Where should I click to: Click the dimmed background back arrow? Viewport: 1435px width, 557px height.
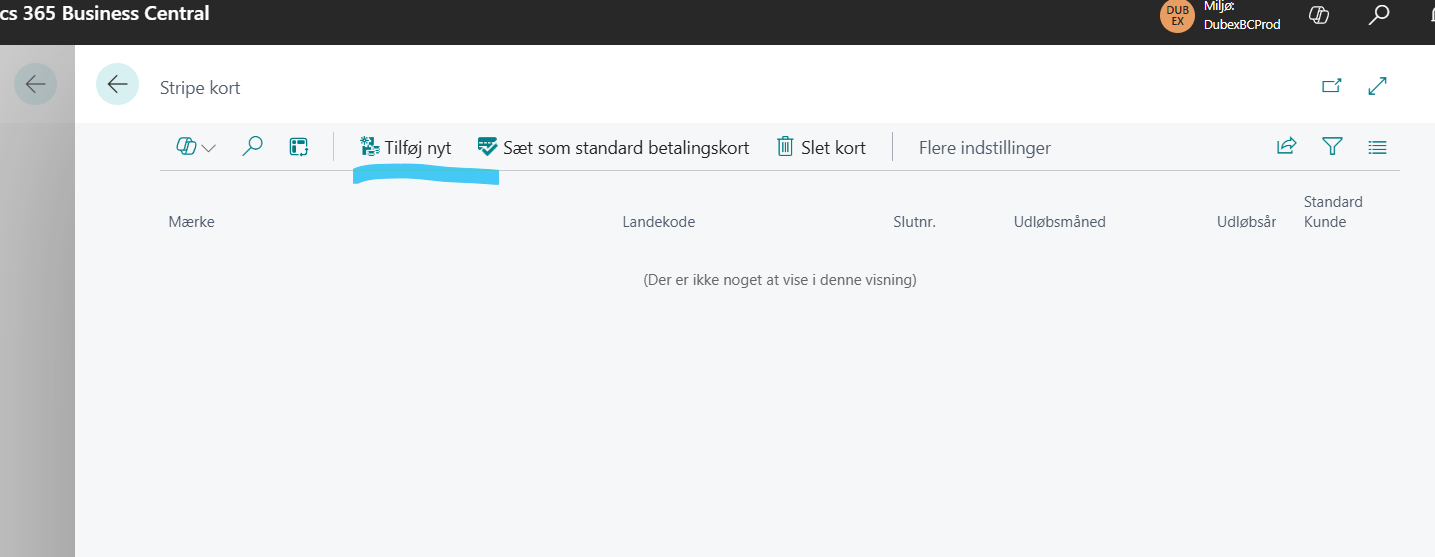(35, 84)
